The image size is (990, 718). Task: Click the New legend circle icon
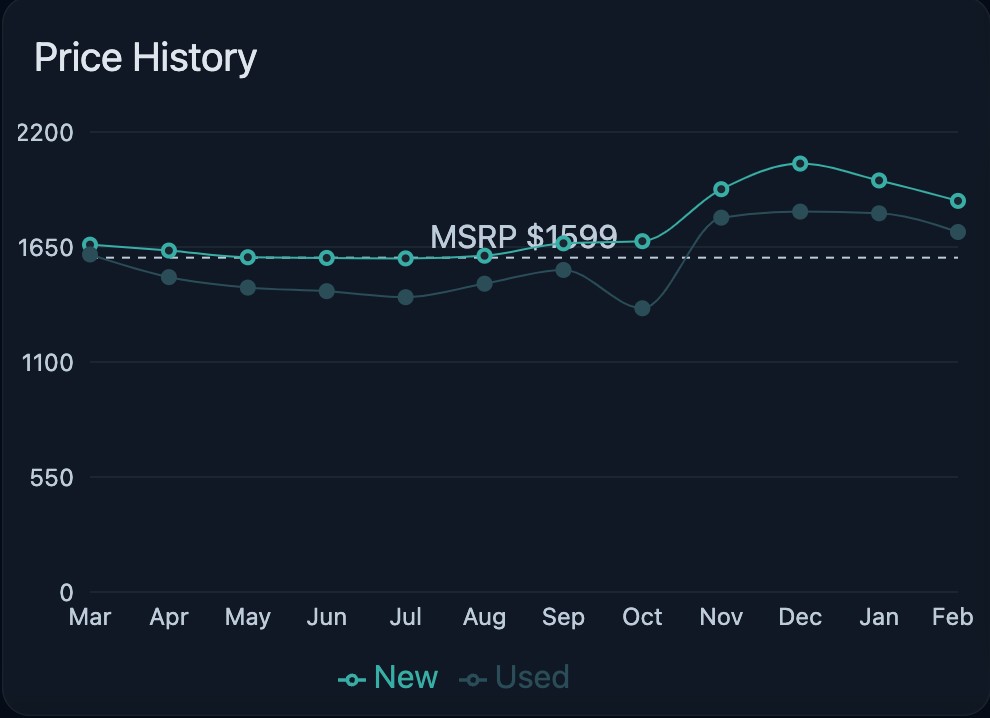point(352,680)
